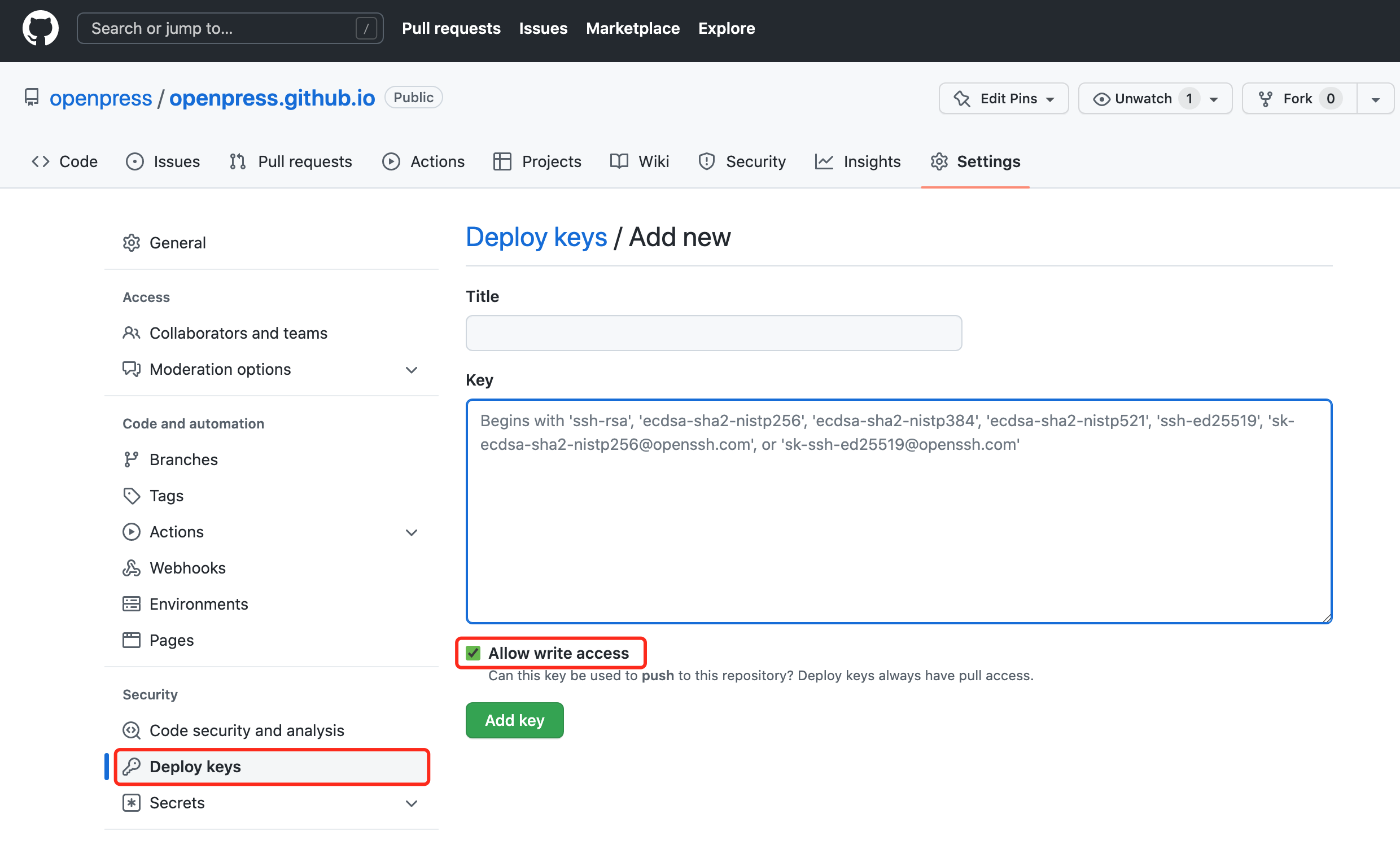Click the repository icon beside openpress
The image size is (1400, 849).
coord(32,98)
